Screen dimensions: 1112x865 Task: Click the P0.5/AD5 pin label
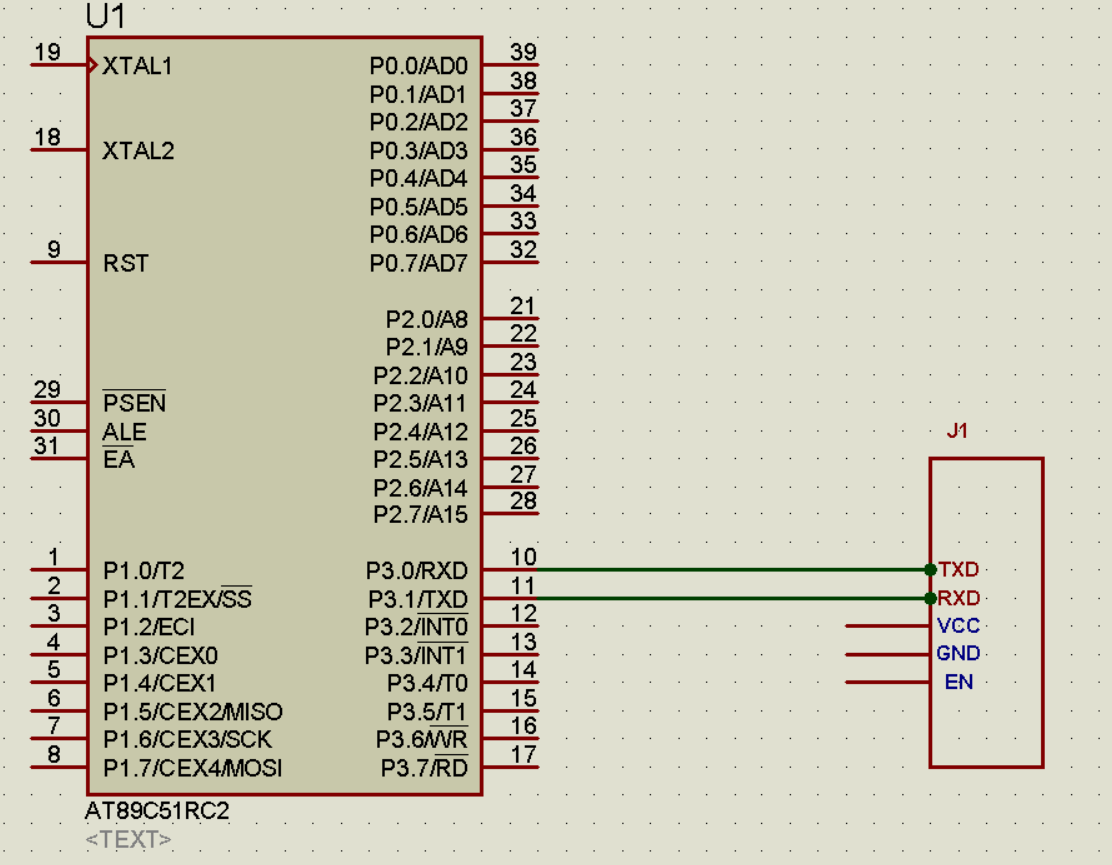click(418, 206)
